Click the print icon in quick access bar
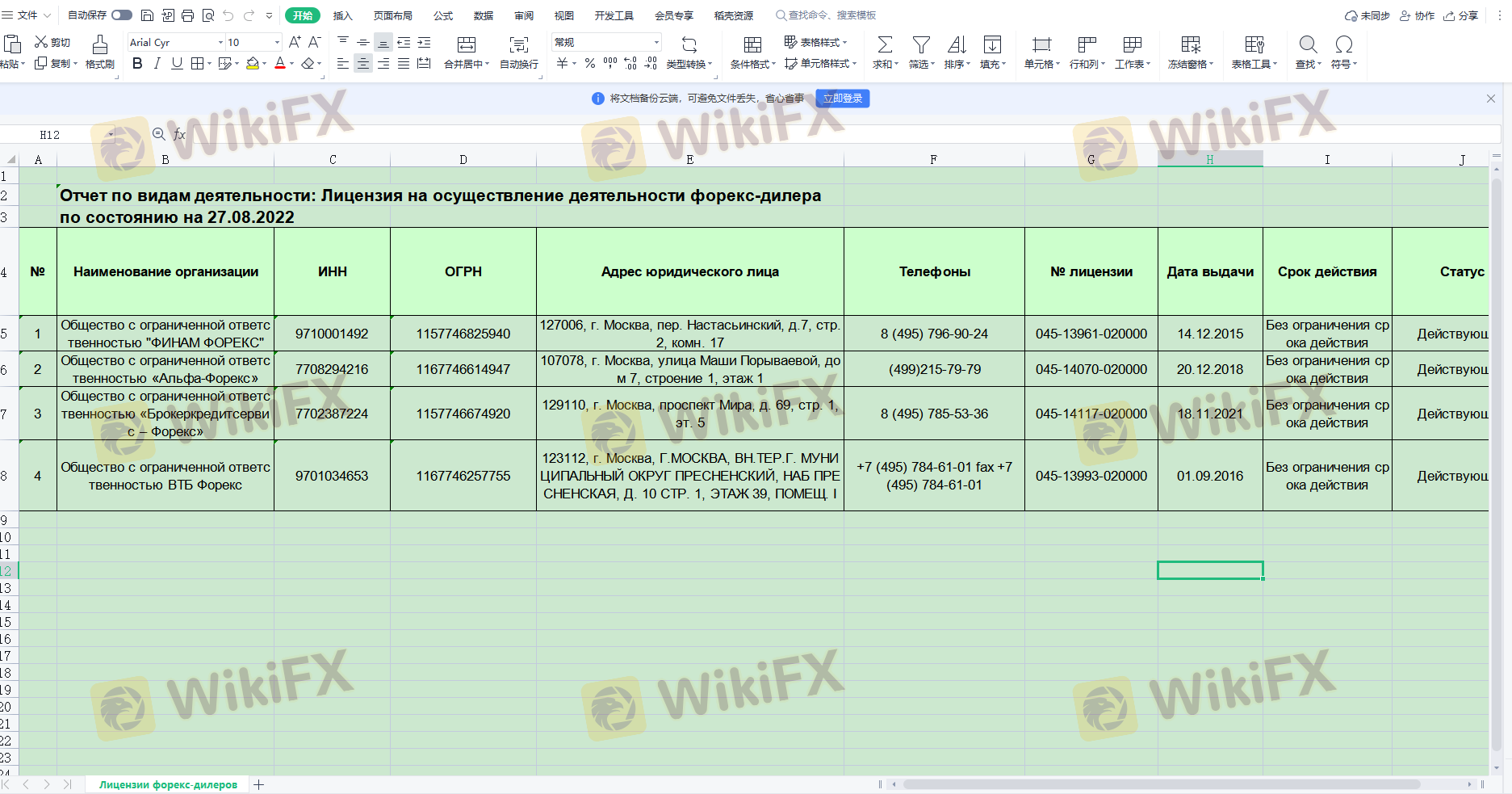The image size is (1512, 794). click(187, 15)
